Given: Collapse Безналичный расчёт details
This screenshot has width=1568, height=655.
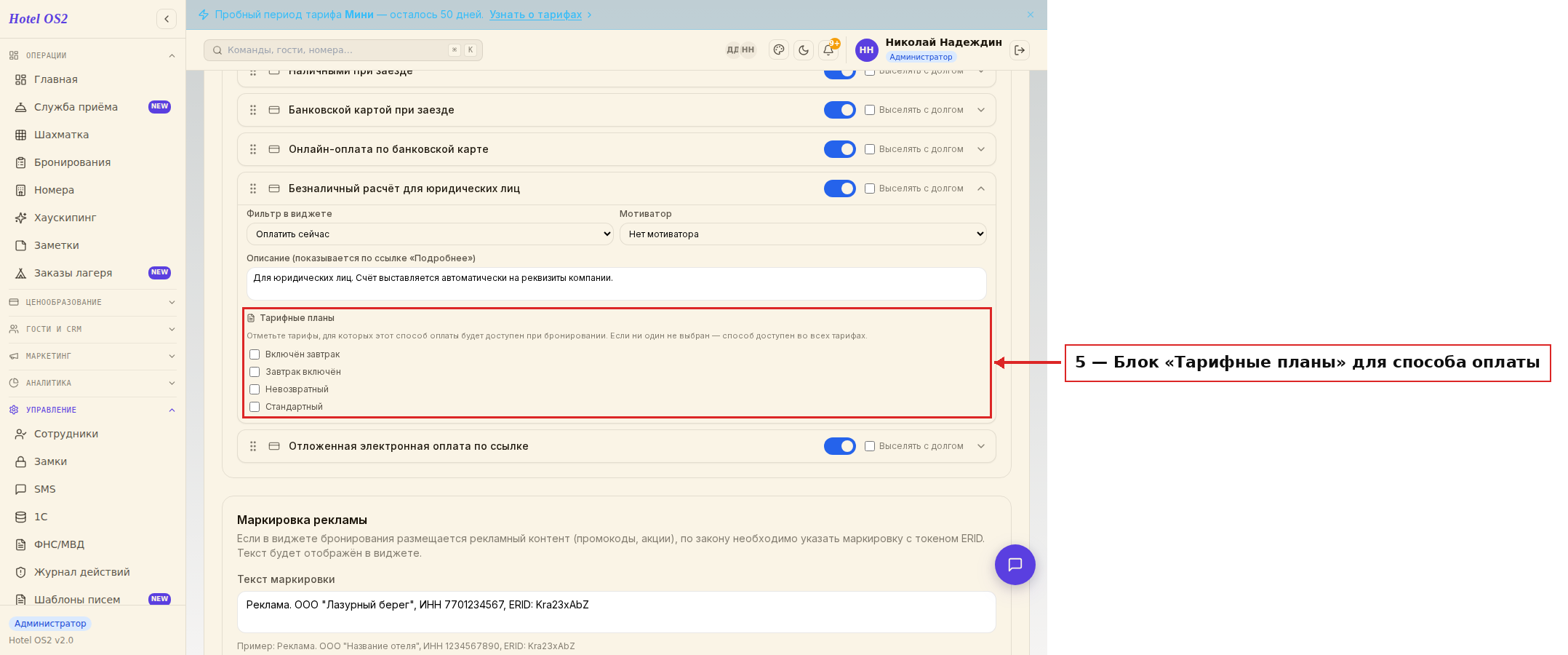Looking at the screenshot, I should point(981,188).
